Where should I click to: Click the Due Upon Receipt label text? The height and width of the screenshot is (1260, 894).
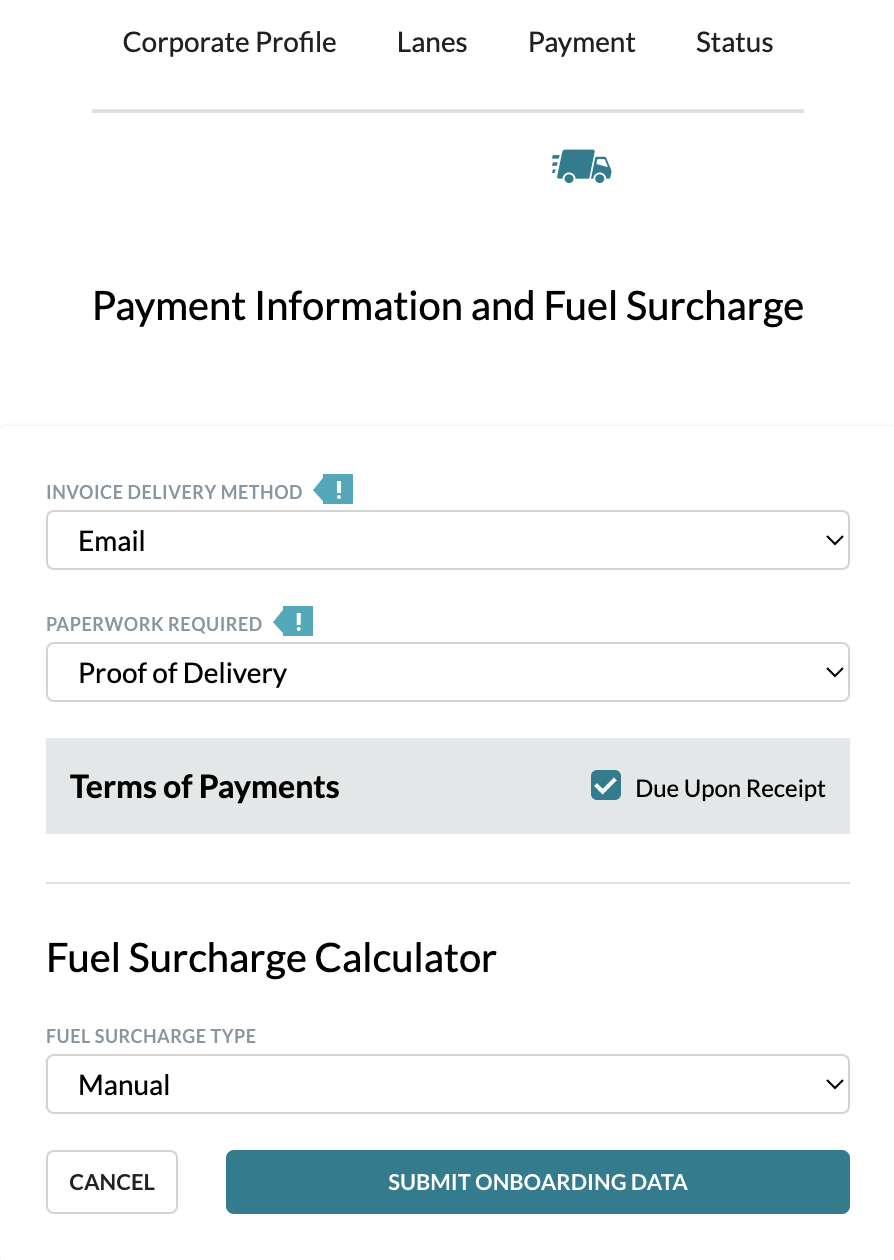(x=730, y=788)
